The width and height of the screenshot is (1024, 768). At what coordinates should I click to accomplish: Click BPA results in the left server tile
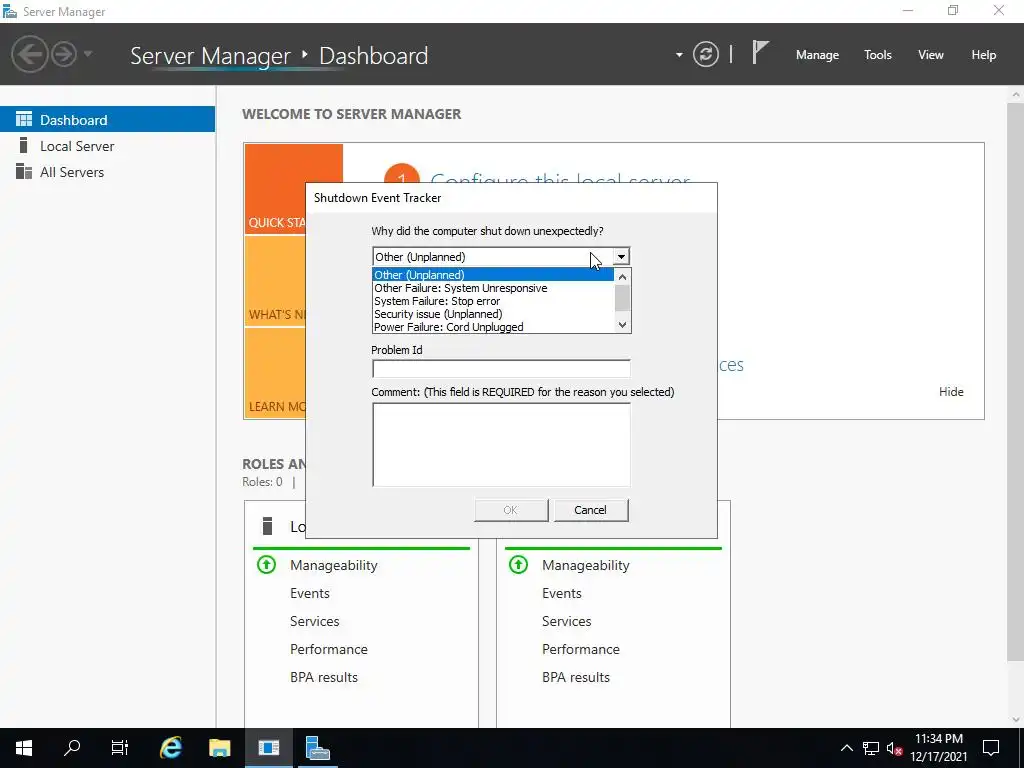tap(324, 677)
